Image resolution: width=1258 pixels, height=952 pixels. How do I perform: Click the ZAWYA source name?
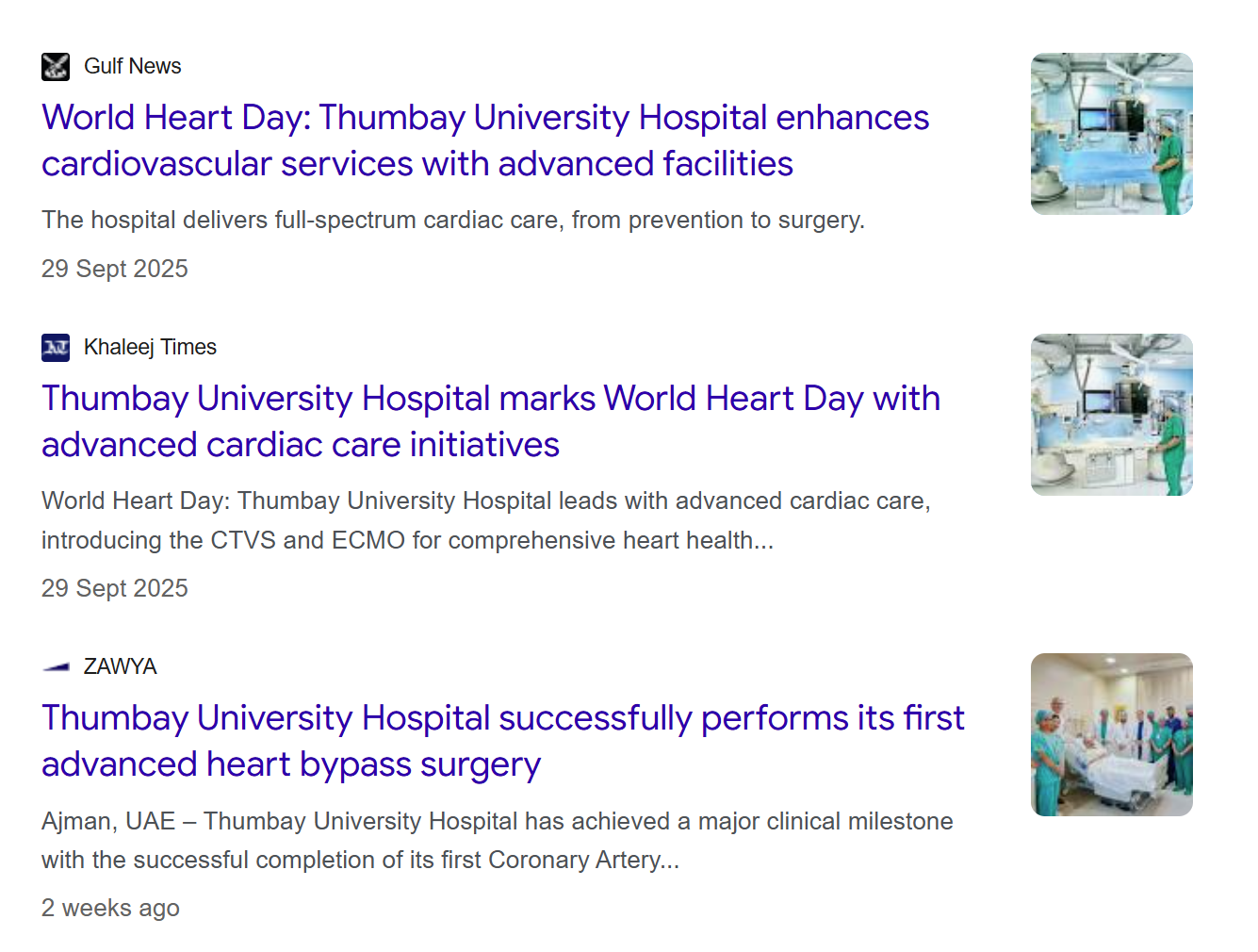[x=120, y=667]
